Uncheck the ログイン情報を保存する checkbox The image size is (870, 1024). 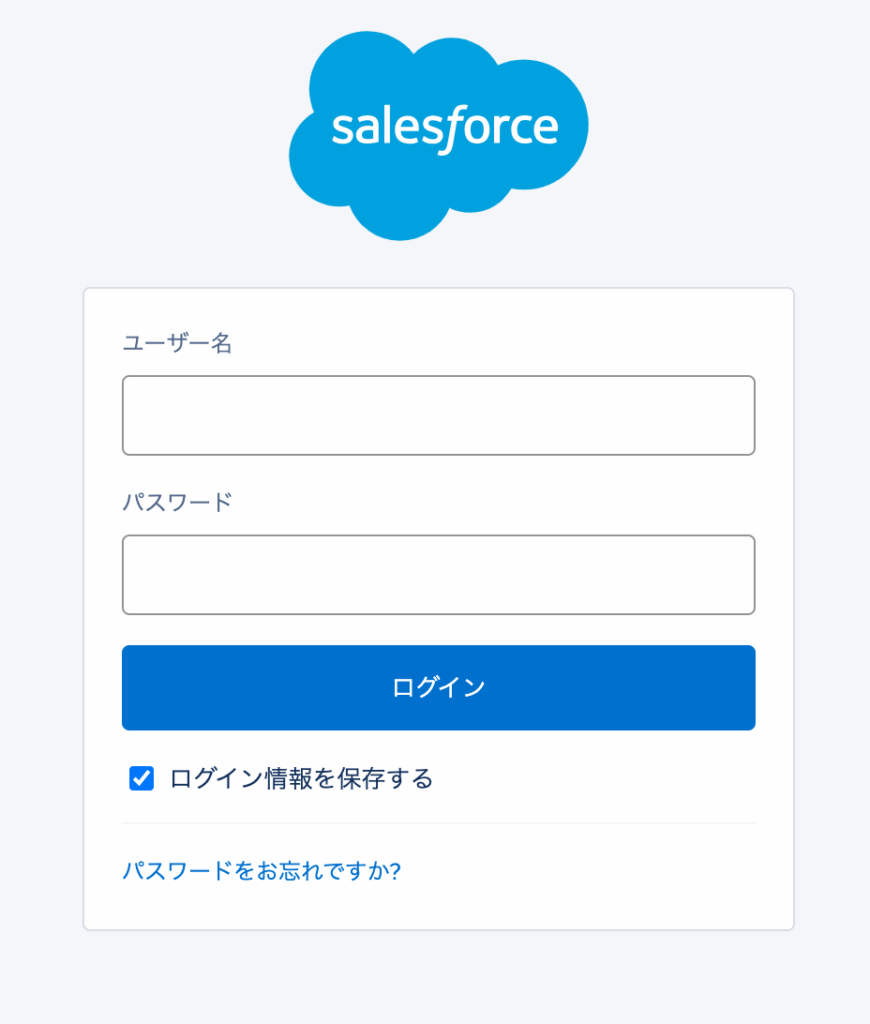[141, 778]
